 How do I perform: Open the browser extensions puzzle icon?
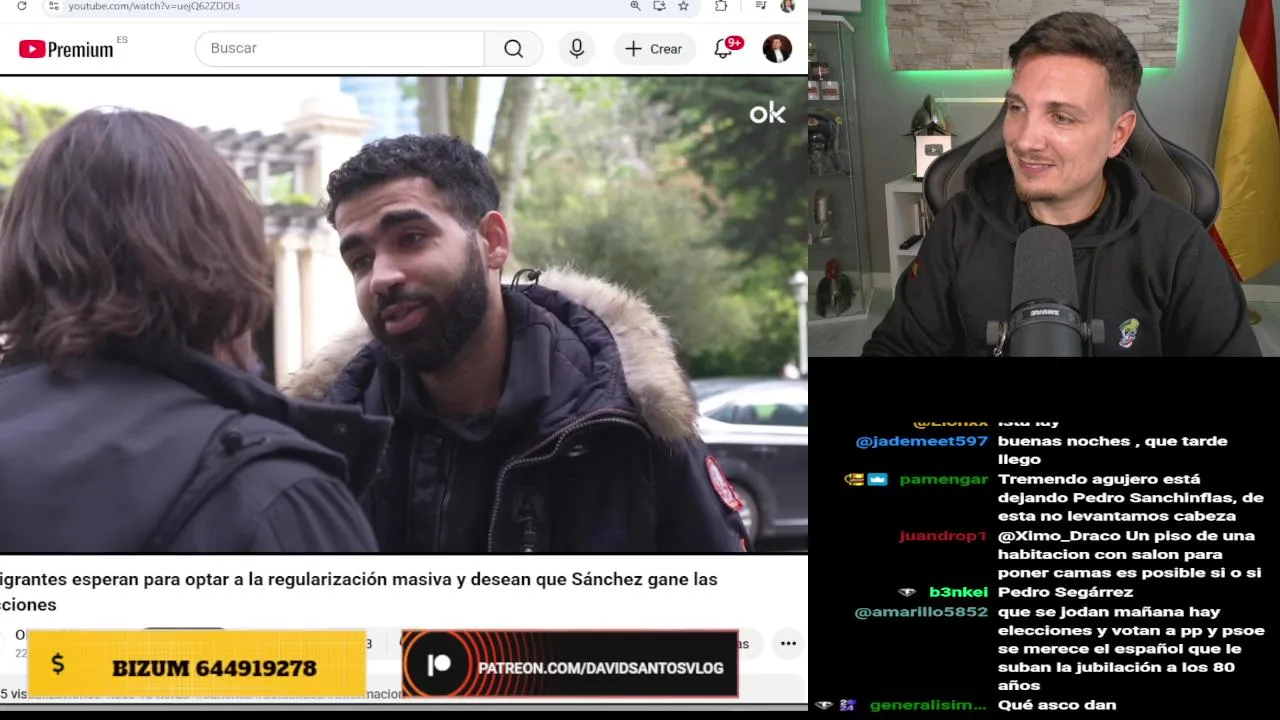721,6
